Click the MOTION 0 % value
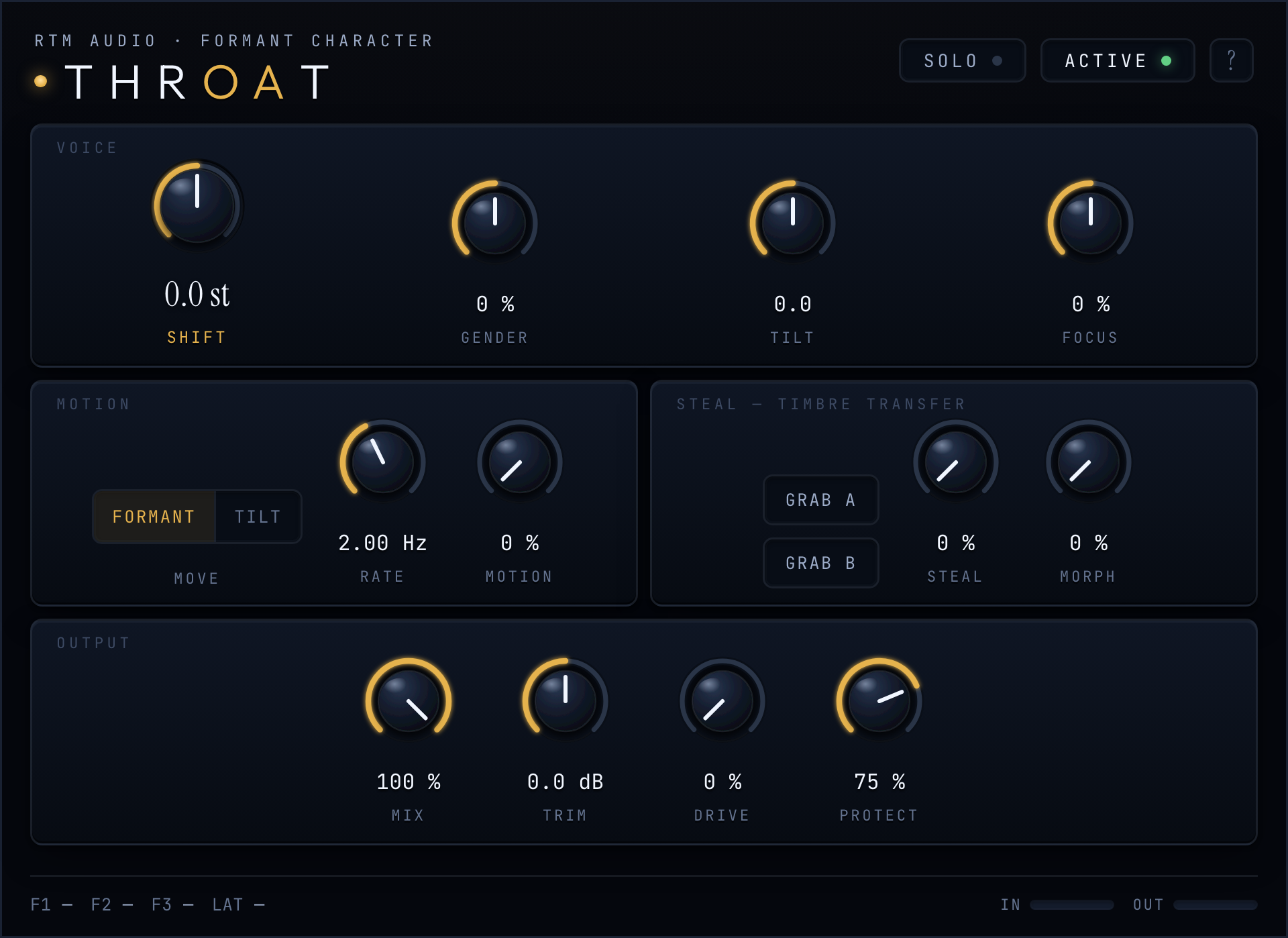The image size is (1288, 938). (x=519, y=543)
